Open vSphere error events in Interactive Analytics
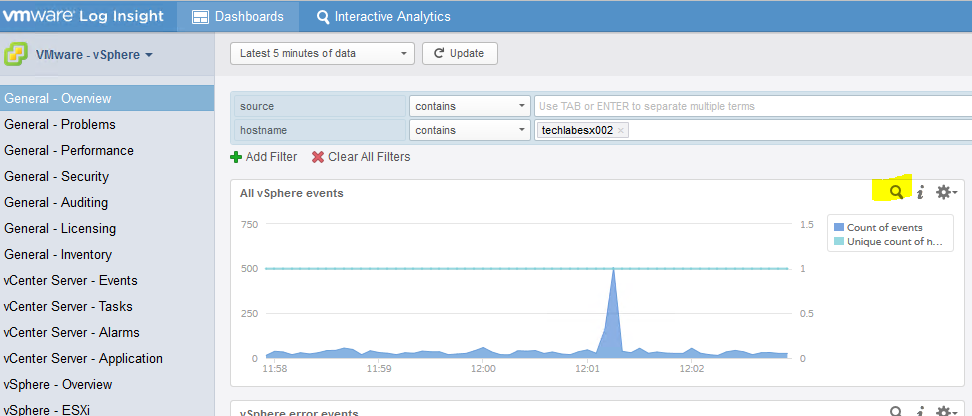Screen dimensions: 972x416 896,411
